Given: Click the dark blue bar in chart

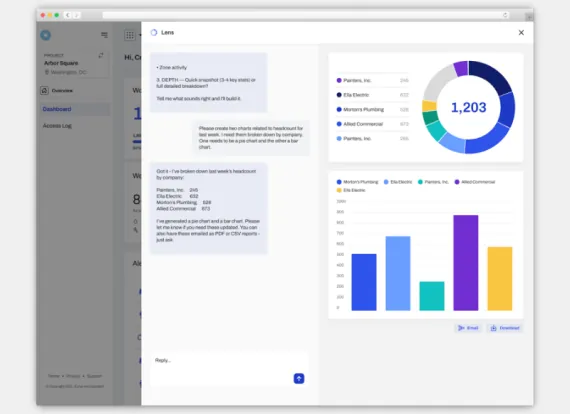Looking at the screenshot, I should point(364,282).
